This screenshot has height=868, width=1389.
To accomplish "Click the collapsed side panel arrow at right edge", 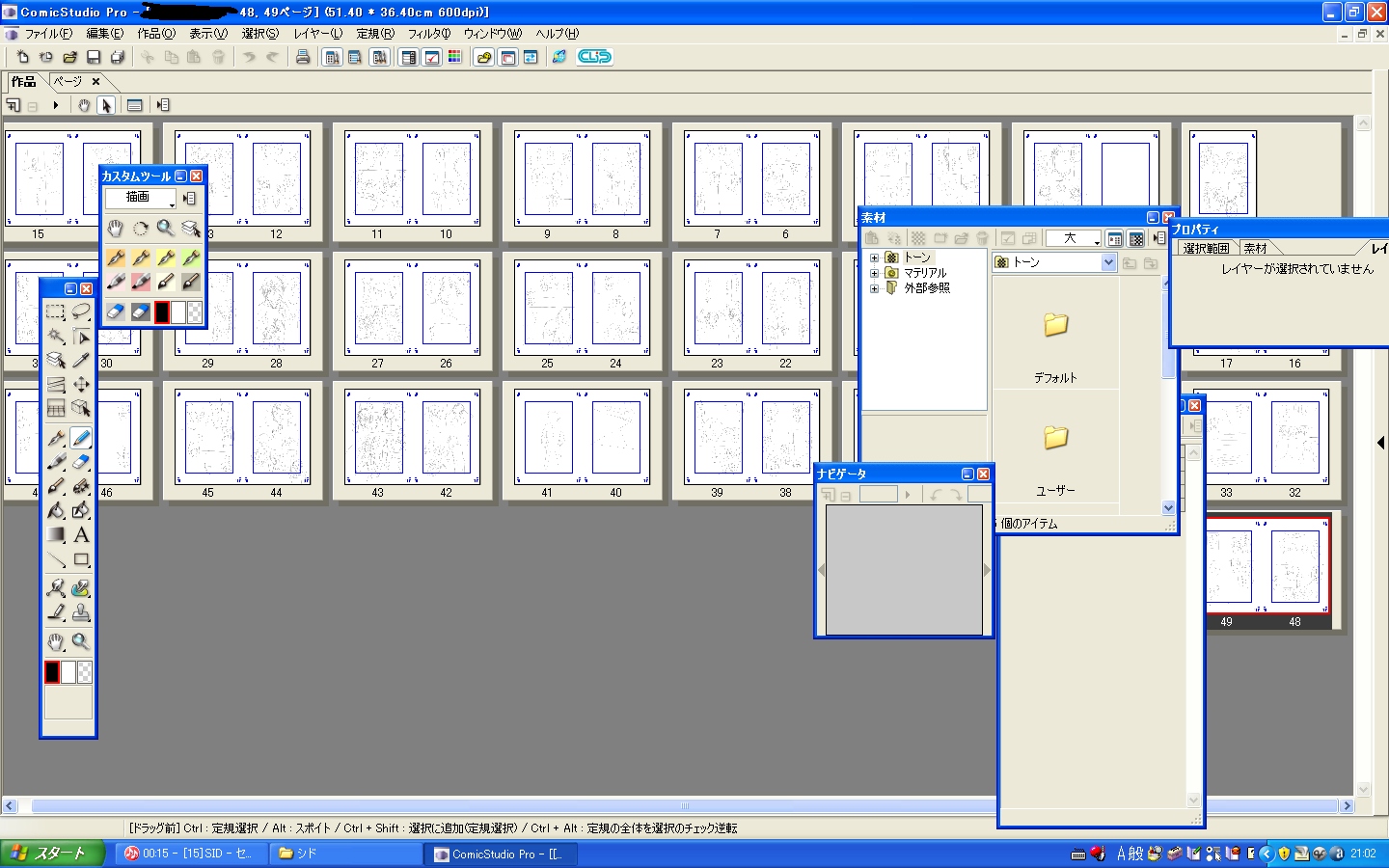I will point(1381,443).
